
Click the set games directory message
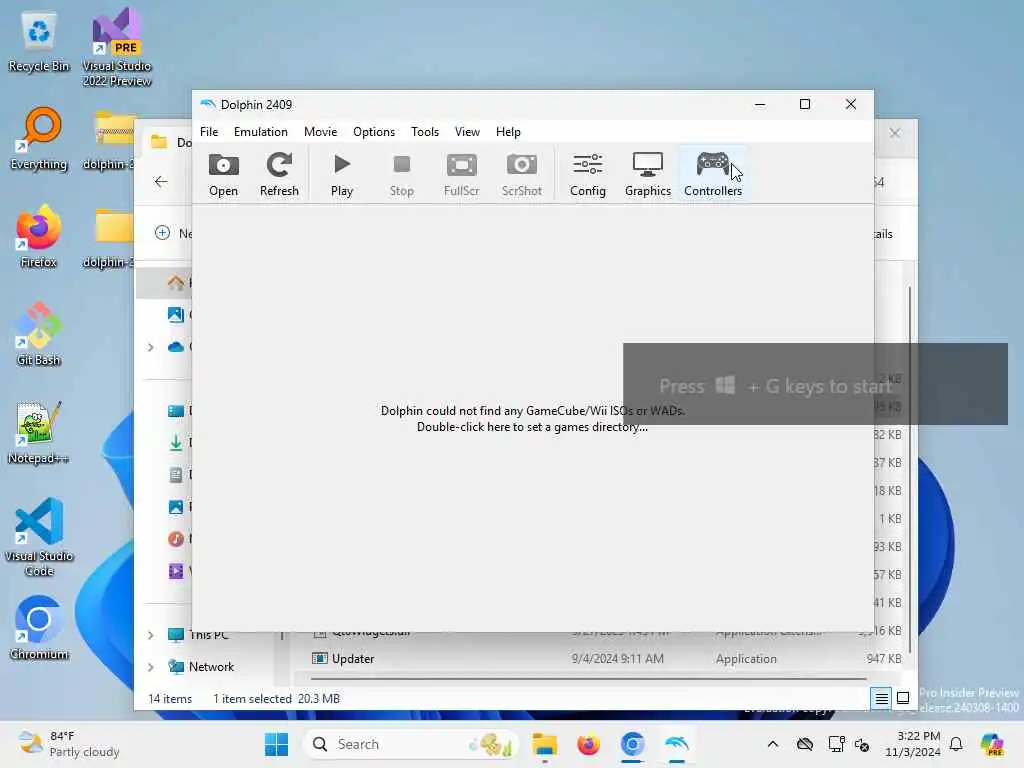pyautogui.click(x=532, y=419)
